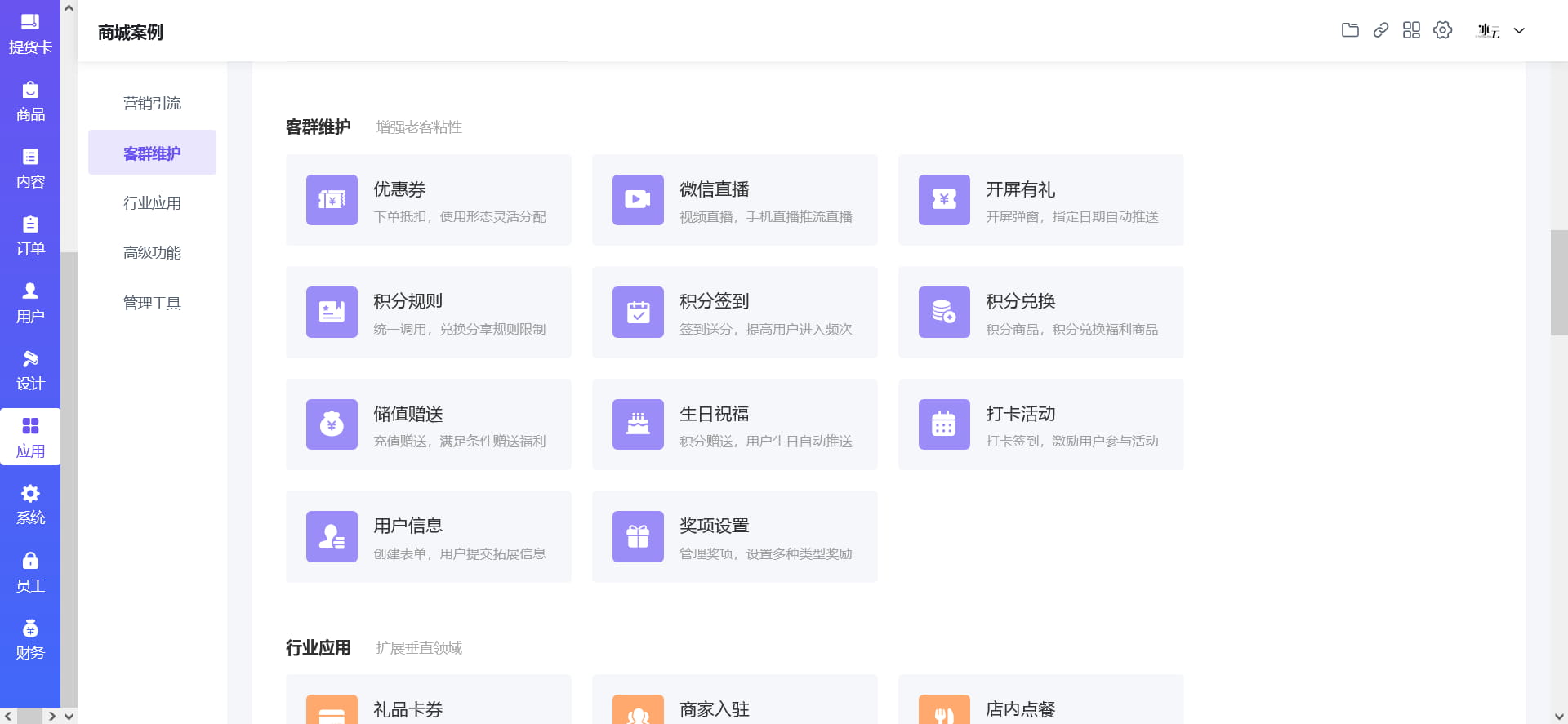This screenshot has height=724, width=1568.
Task: Open the 积分签到 app title
Action: tap(715, 301)
